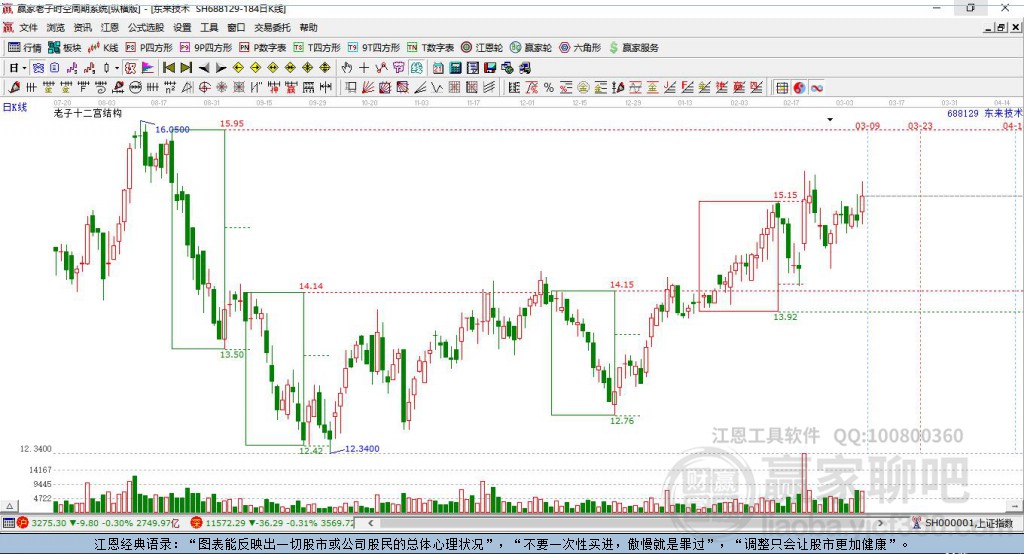The width and height of the screenshot is (1024, 554).
Task: Click the last yellow diamond four-arrow icon
Action: coord(325,68)
